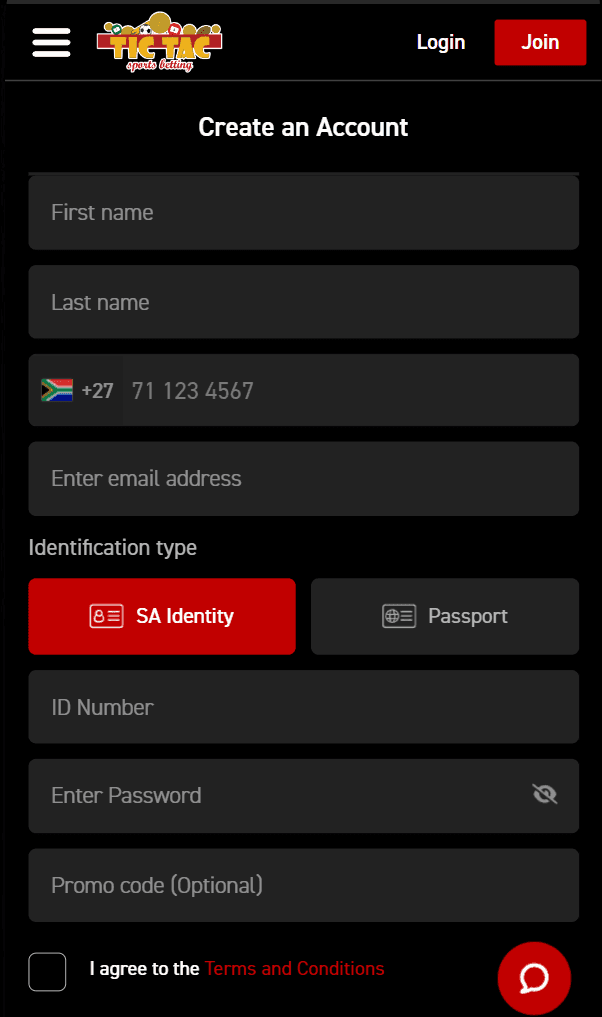Open the live chat bubble
This screenshot has height=1017, width=602.
click(534, 978)
